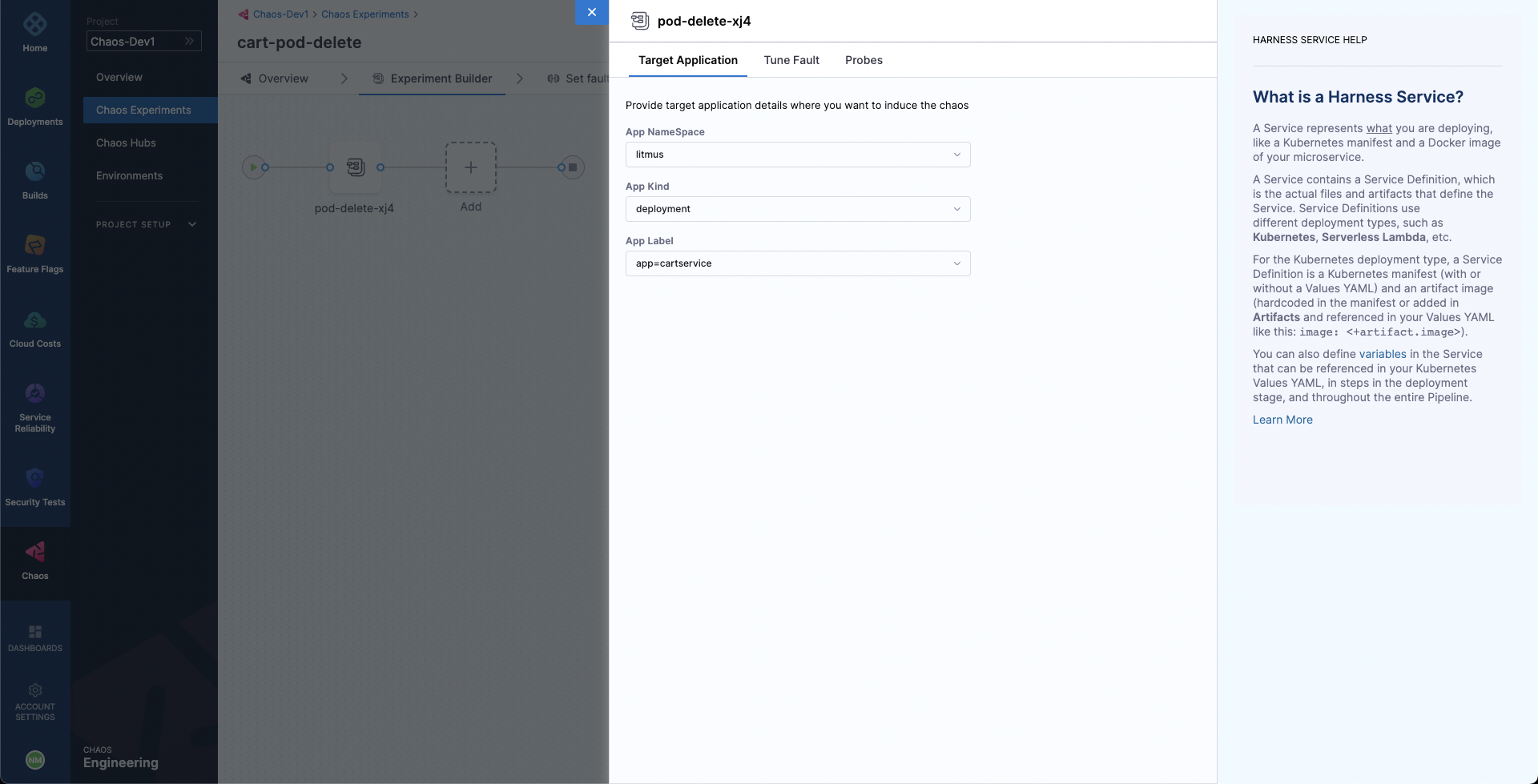Go to the Set fault weights step

[x=578, y=78]
